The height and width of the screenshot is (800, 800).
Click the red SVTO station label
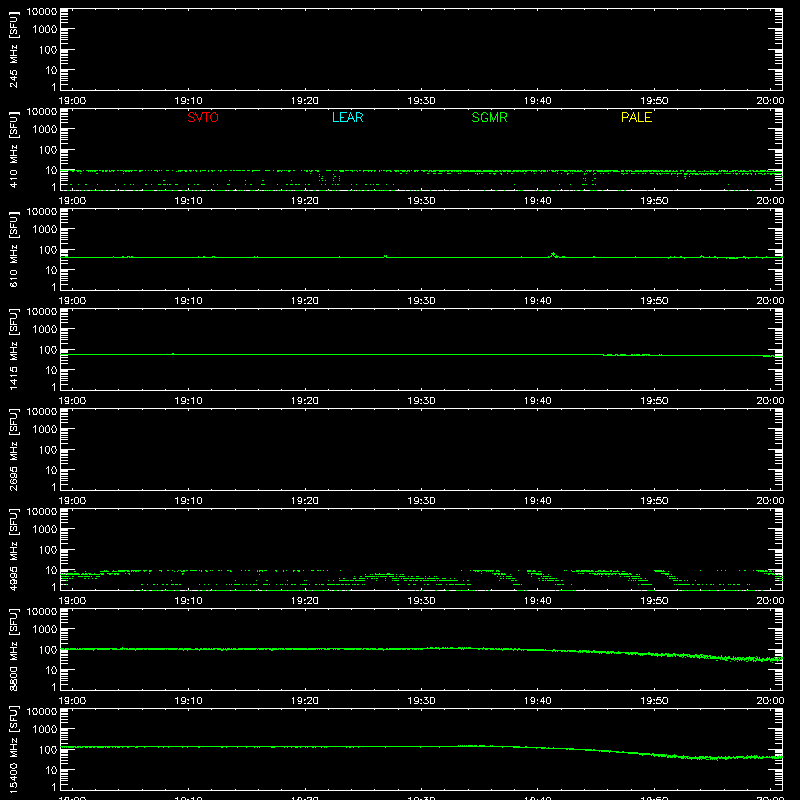[x=203, y=117]
